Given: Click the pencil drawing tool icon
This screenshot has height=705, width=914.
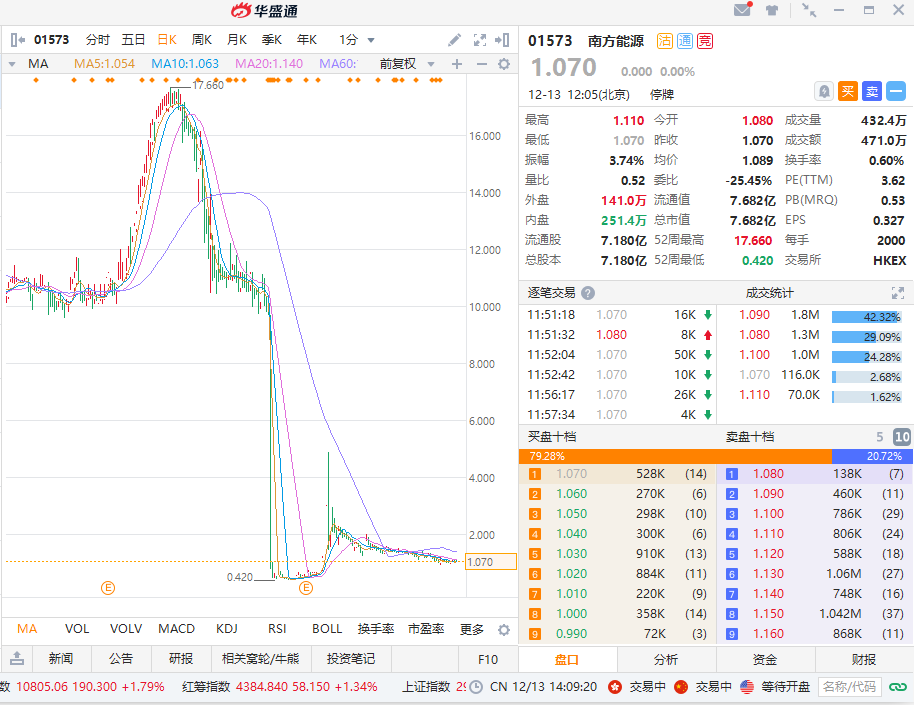Looking at the screenshot, I should pos(454,40).
